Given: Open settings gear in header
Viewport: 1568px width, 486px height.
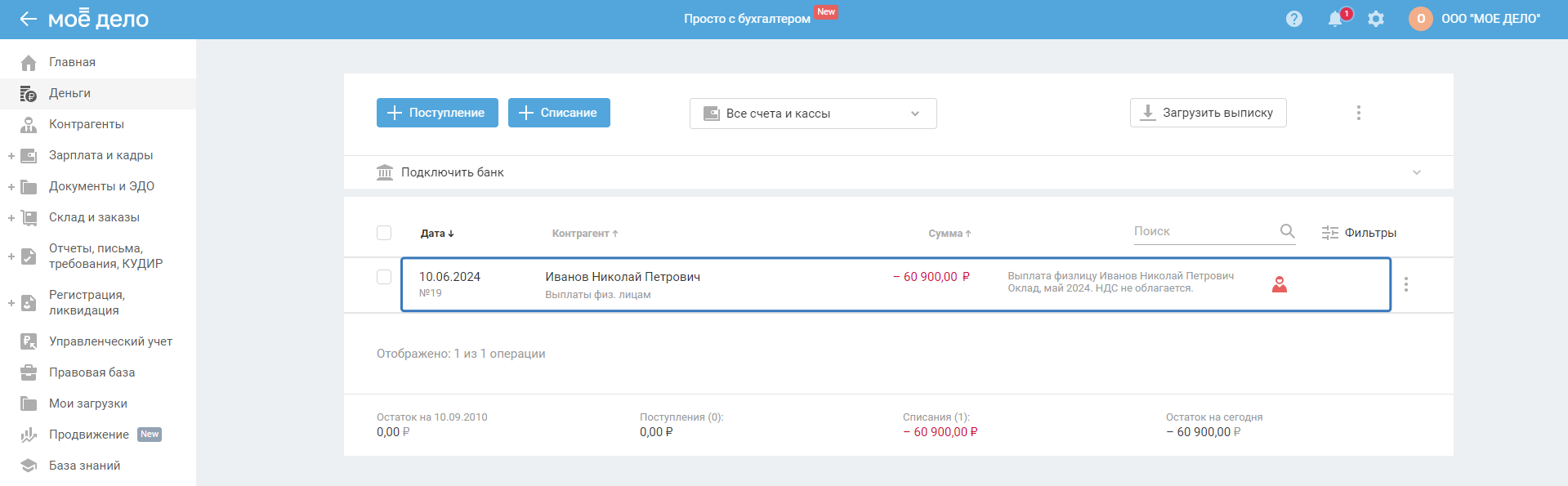Looking at the screenshot, I should 1376,19.
